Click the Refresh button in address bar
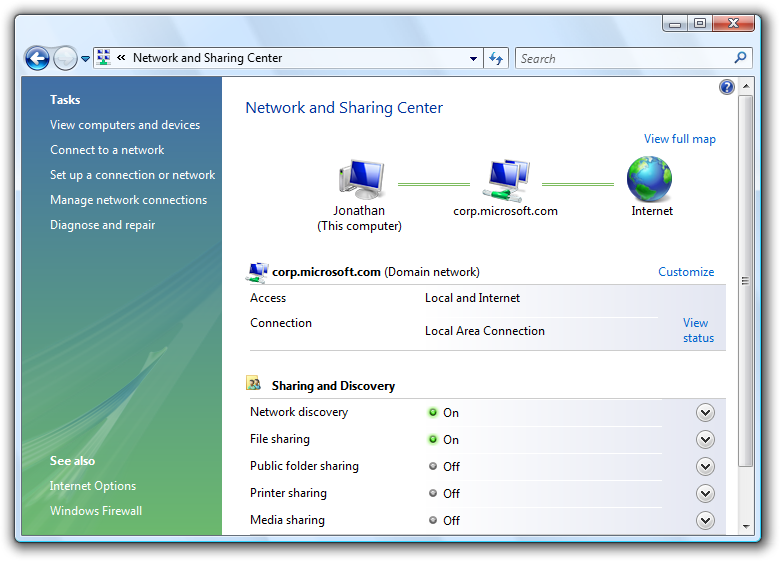Image resolution: width=781 pixels, height=562 pixels. pos(496,58)
